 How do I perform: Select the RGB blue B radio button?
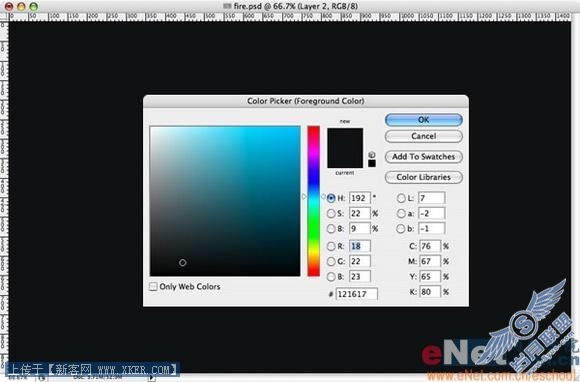(331, 277)
